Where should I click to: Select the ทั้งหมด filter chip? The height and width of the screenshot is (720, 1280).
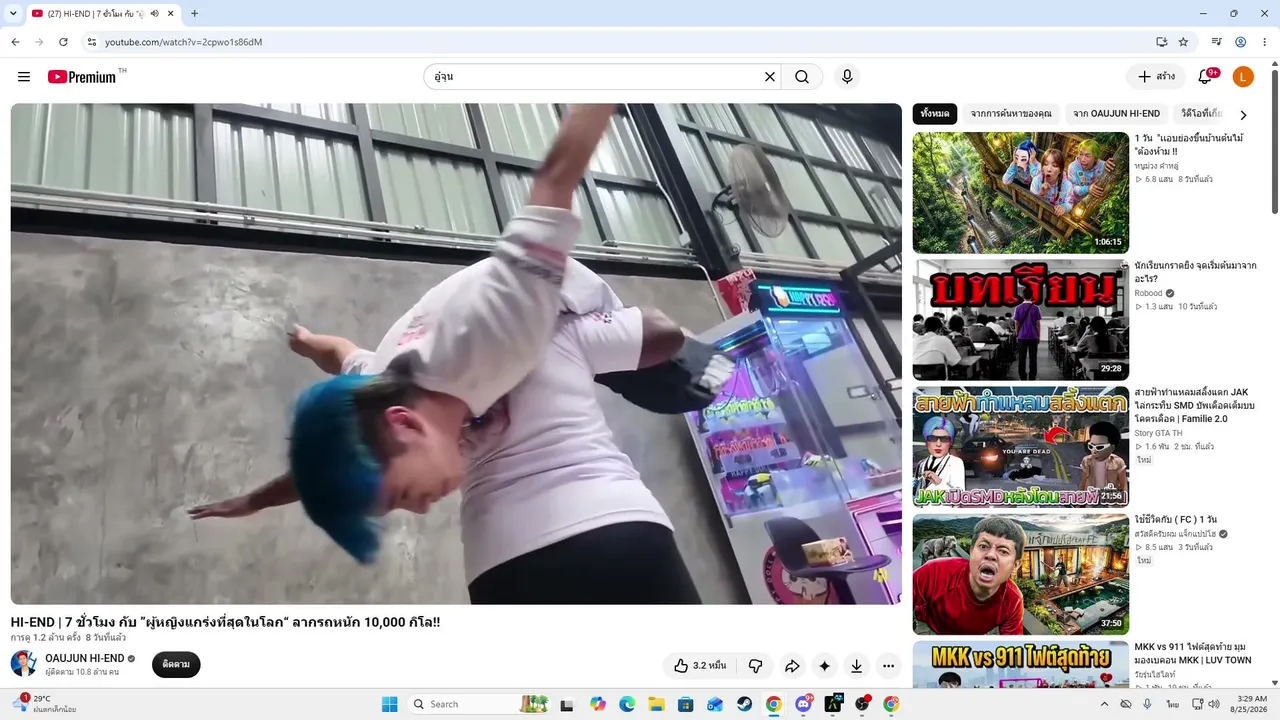point(935,114)
